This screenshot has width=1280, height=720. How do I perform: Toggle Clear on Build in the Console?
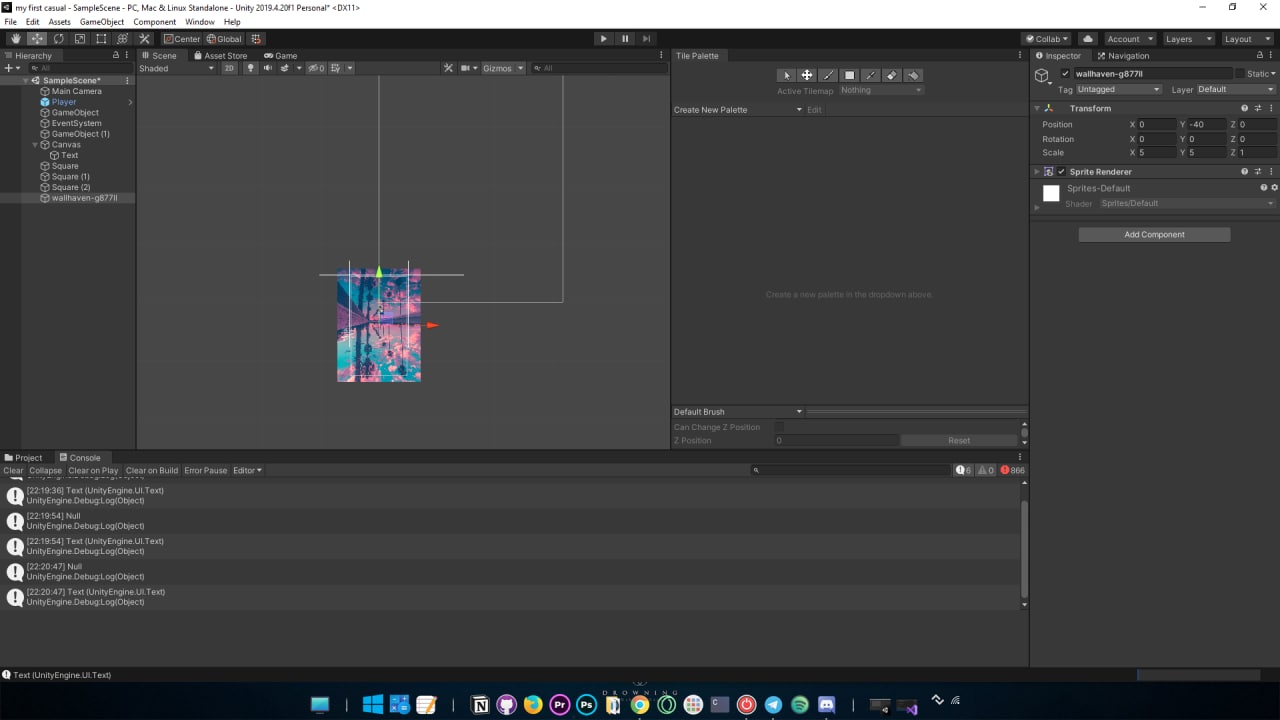coord(152,470)
